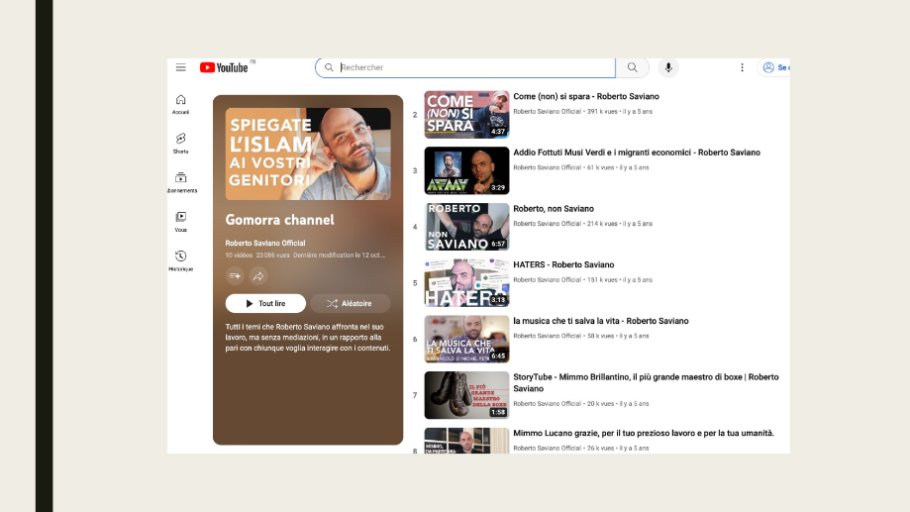Click the Tout lire button

coord(265,303)
